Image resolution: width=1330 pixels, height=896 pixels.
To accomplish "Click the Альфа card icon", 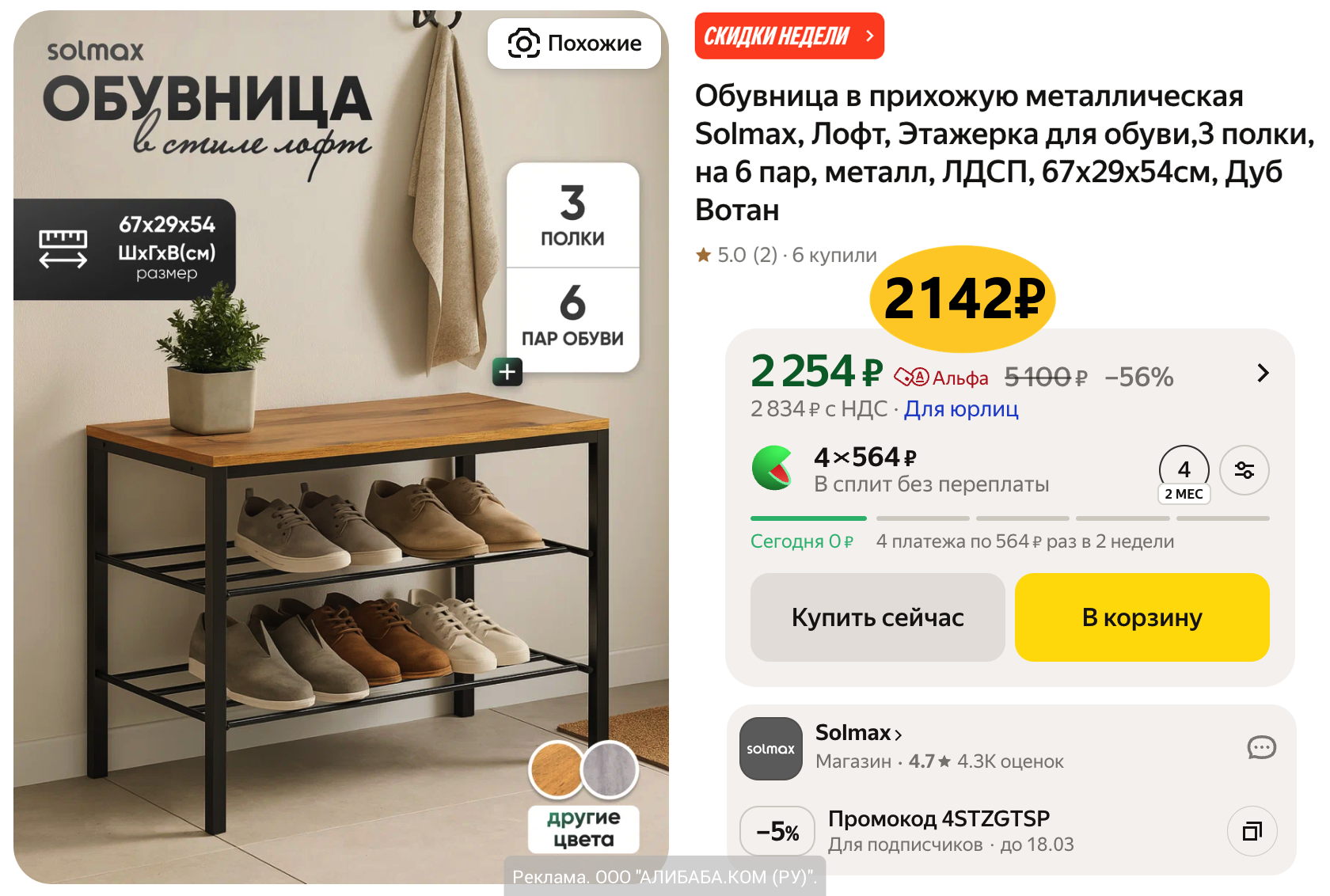I will (911, 377).
